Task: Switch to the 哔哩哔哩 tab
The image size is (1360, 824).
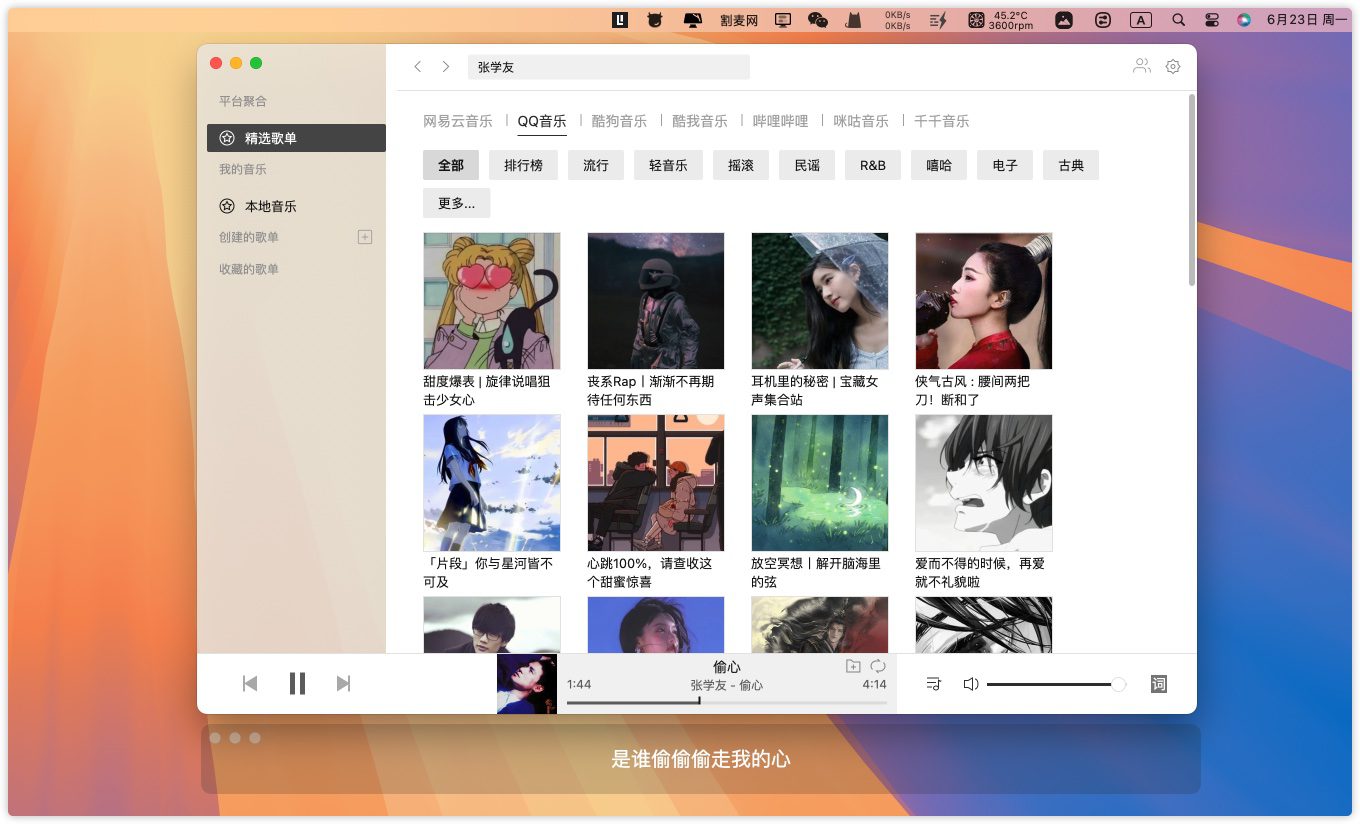Action: click(780, 121)
